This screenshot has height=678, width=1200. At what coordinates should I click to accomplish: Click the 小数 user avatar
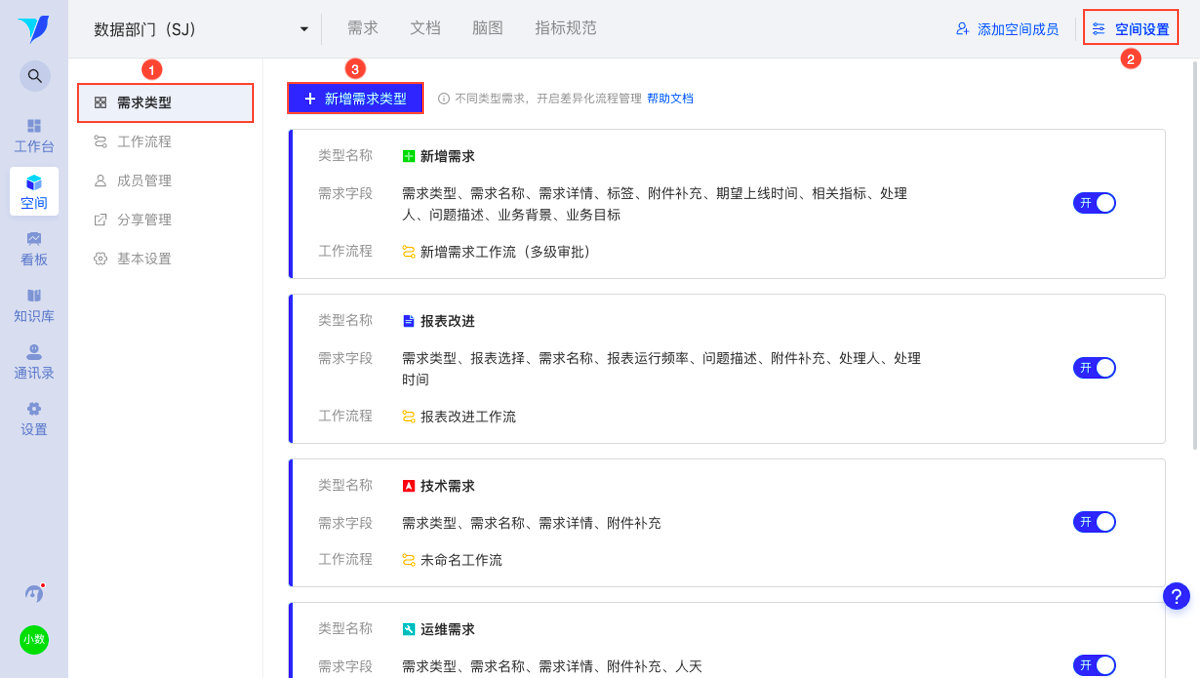tap(34, 640)
